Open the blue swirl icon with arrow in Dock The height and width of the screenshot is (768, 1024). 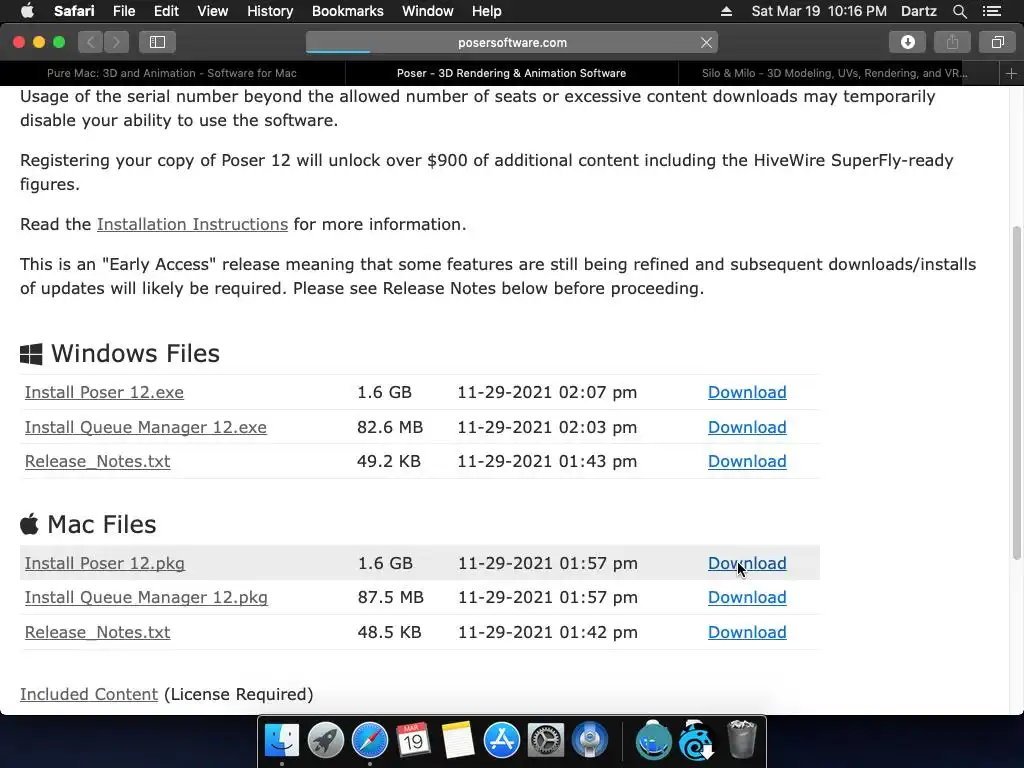point(697,741)
